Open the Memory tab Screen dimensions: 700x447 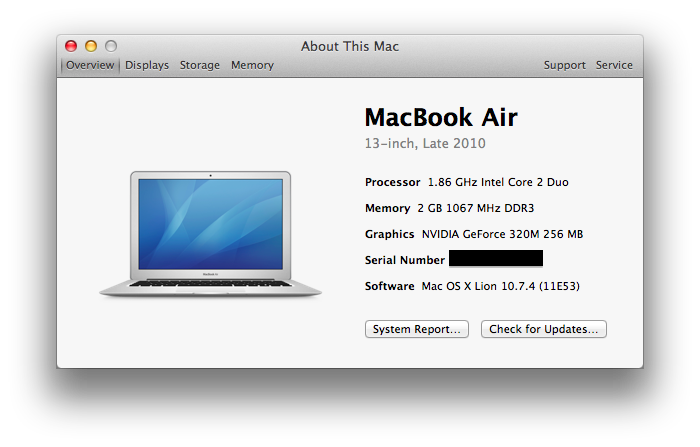[252, 65]
